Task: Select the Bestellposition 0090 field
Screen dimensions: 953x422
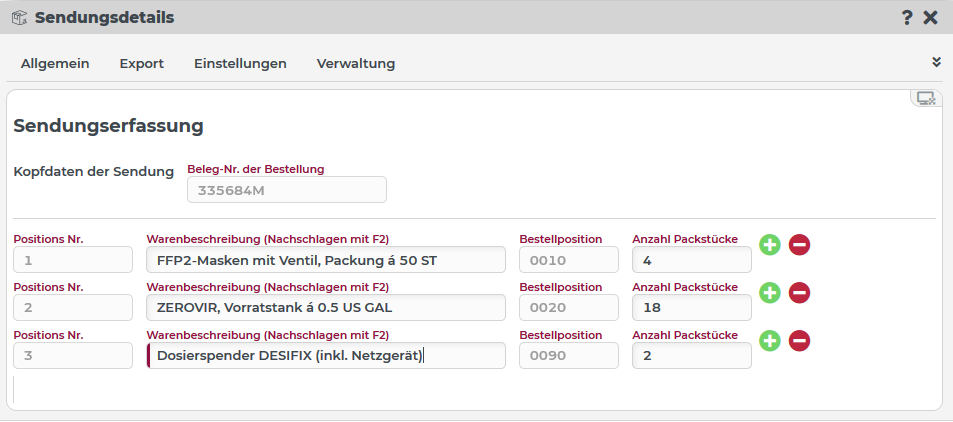Action: click(x=569, y=356)
